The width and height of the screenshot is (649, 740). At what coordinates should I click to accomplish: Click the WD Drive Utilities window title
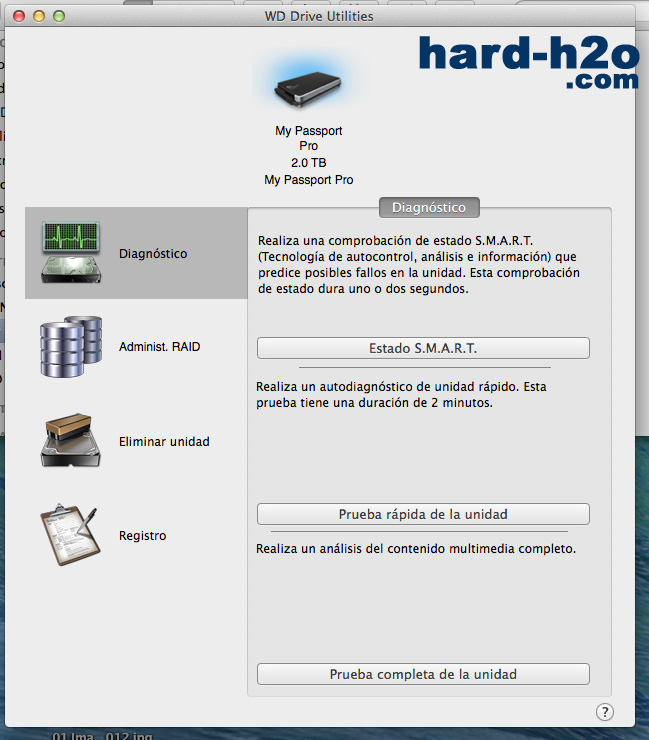pos(319,17)
